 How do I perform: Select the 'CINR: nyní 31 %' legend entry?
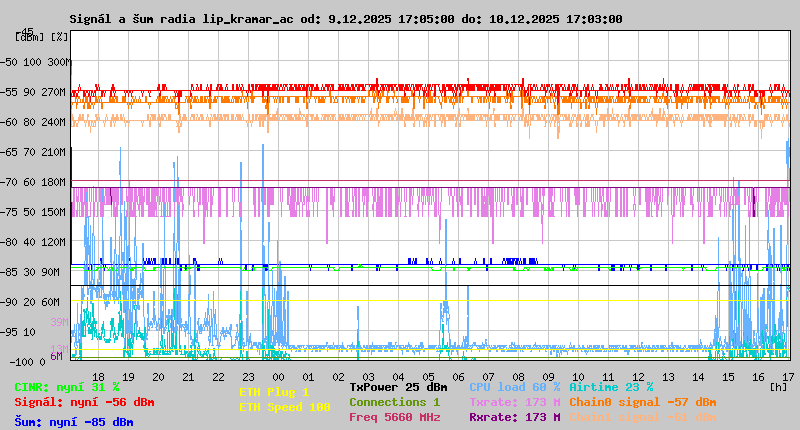[x=67, y=387]
